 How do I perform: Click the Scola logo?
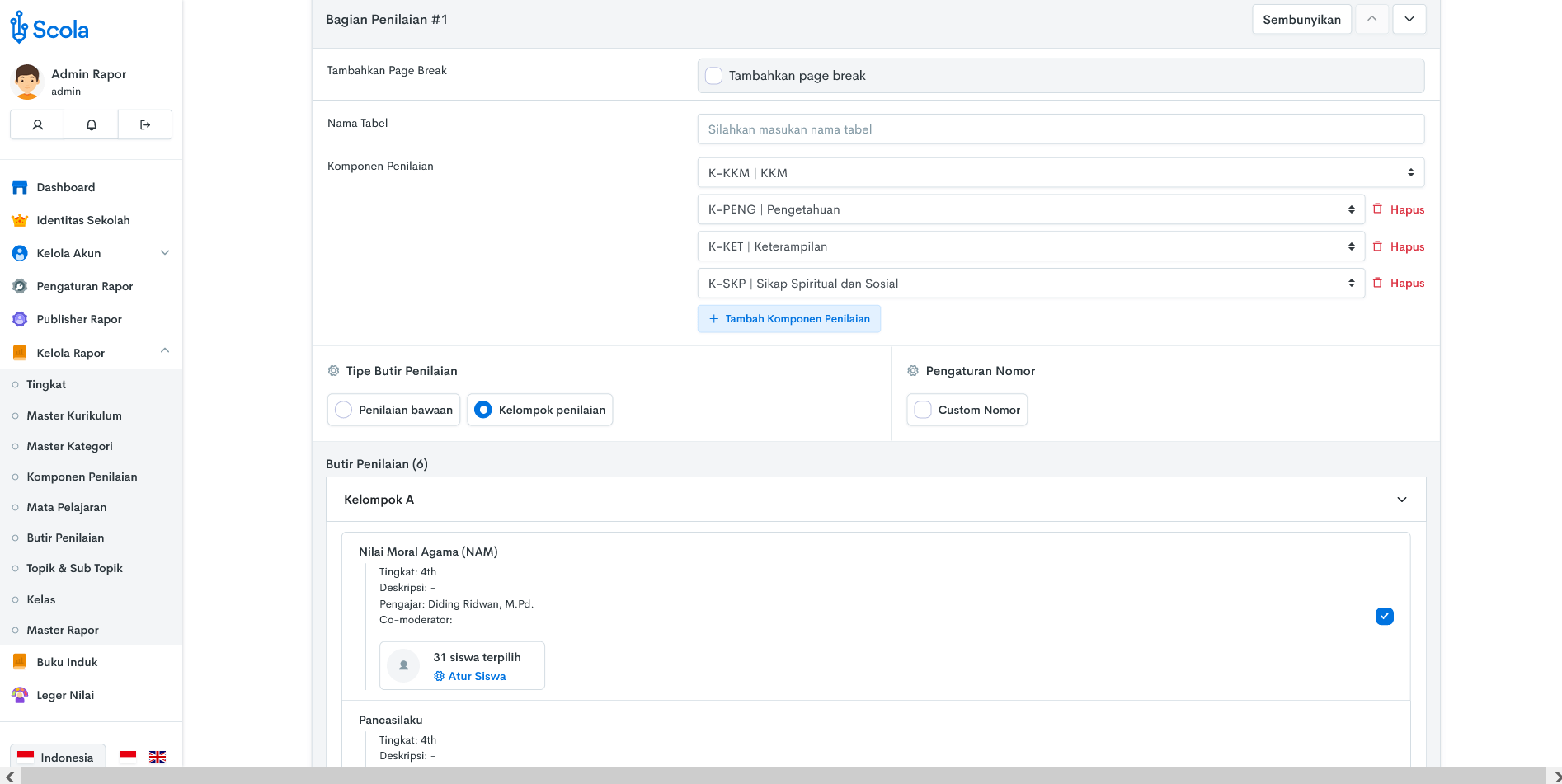tap(49, 29)
